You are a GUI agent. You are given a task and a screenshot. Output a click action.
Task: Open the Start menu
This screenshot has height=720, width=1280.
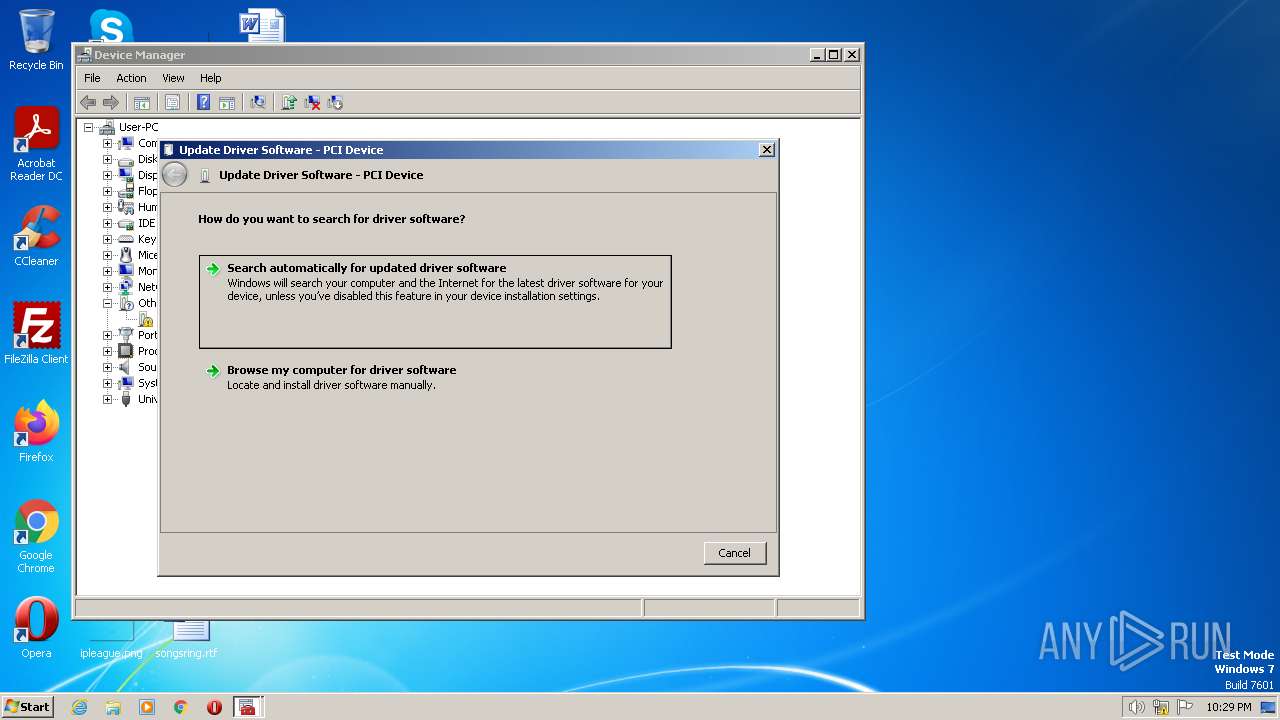tap(27, 707)
